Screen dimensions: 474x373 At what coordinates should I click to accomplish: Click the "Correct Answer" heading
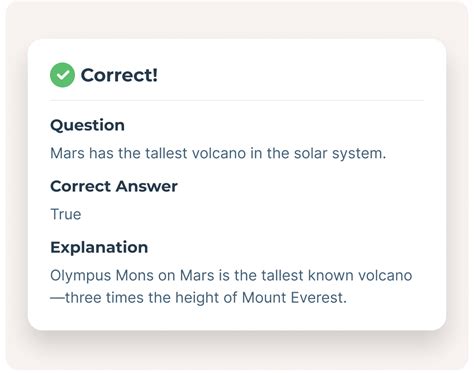pos(114,186)
